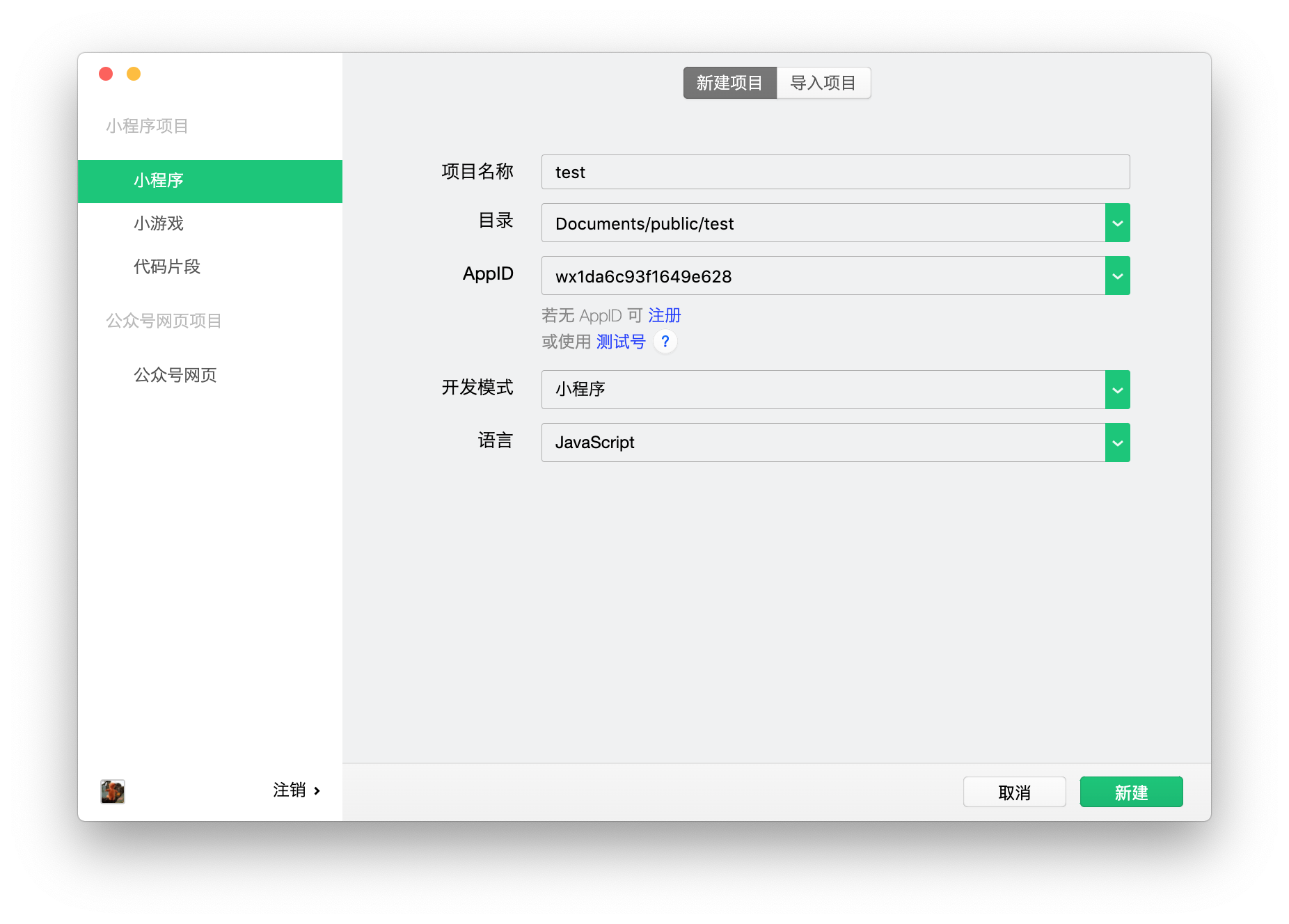Click the AppID field wx1da6c93f1649e628
1289x924 pixels.
tap(823, 276)
